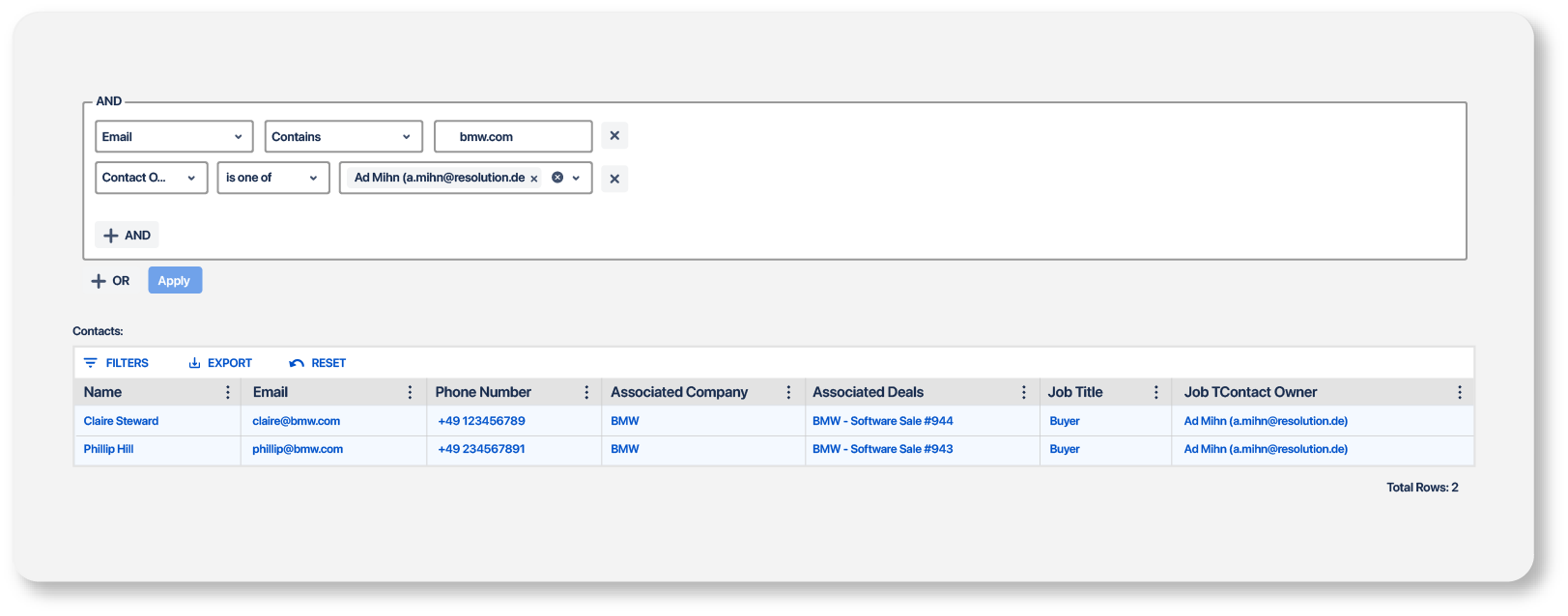Click into the bmw.com value field
This screenshot has width=1568, height=616.
[x=513, y=136]
